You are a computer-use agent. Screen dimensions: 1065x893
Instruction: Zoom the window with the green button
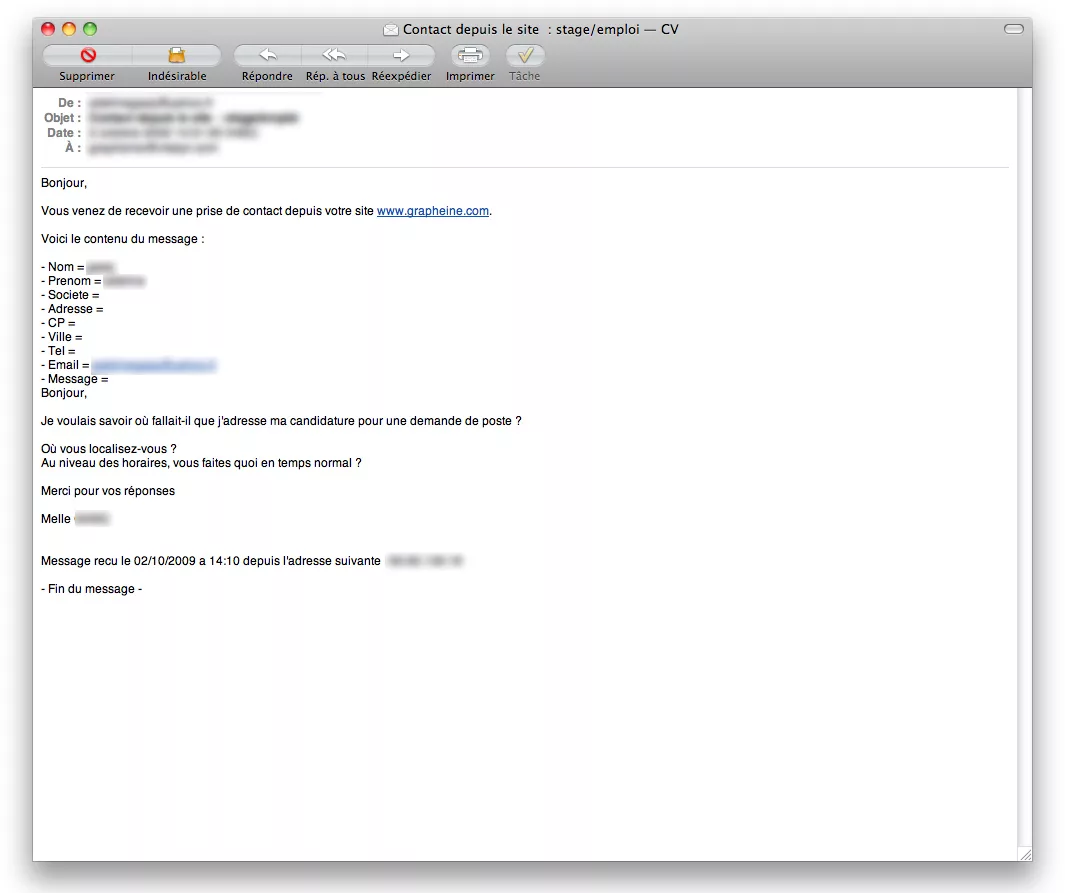tap(90, 30)
